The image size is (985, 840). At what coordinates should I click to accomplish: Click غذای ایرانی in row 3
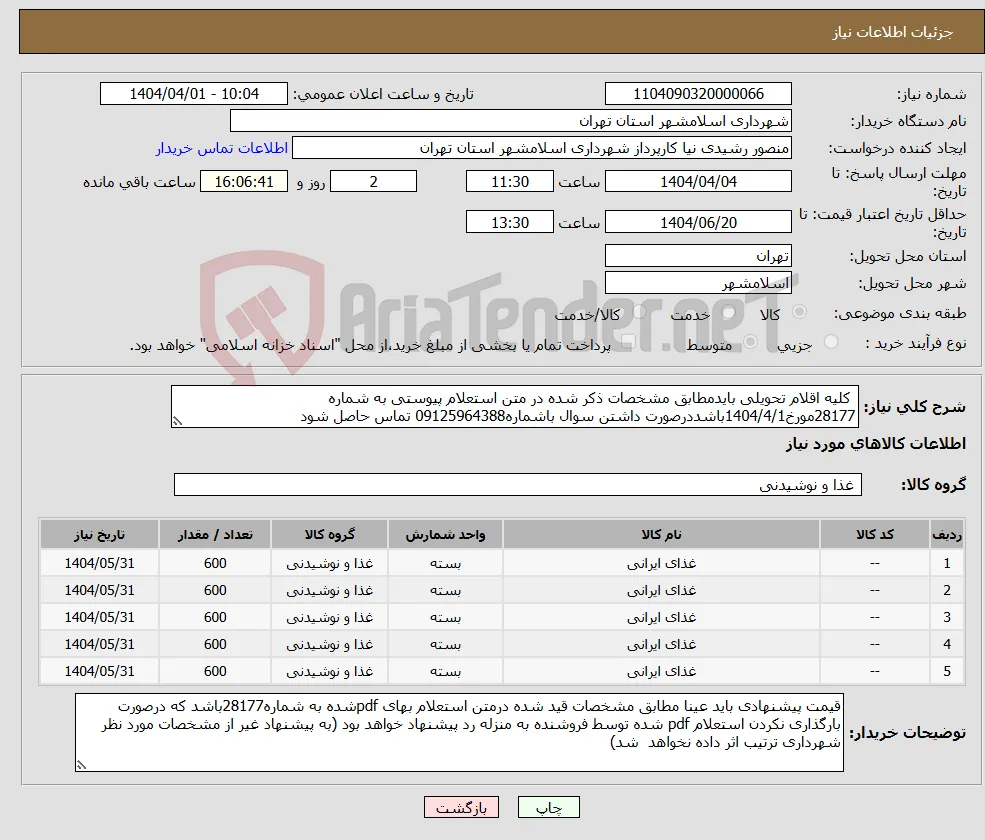[661, 617]
